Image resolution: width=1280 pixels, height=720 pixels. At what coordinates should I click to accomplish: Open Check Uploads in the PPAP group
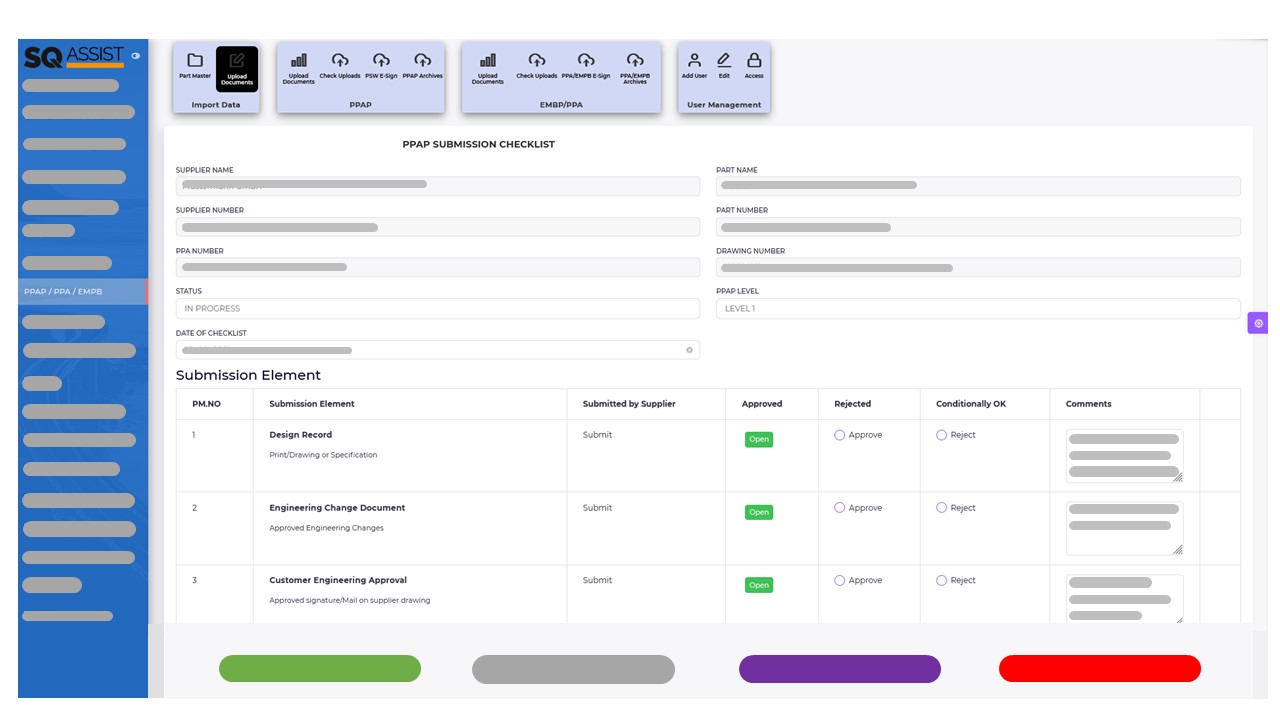340,66
